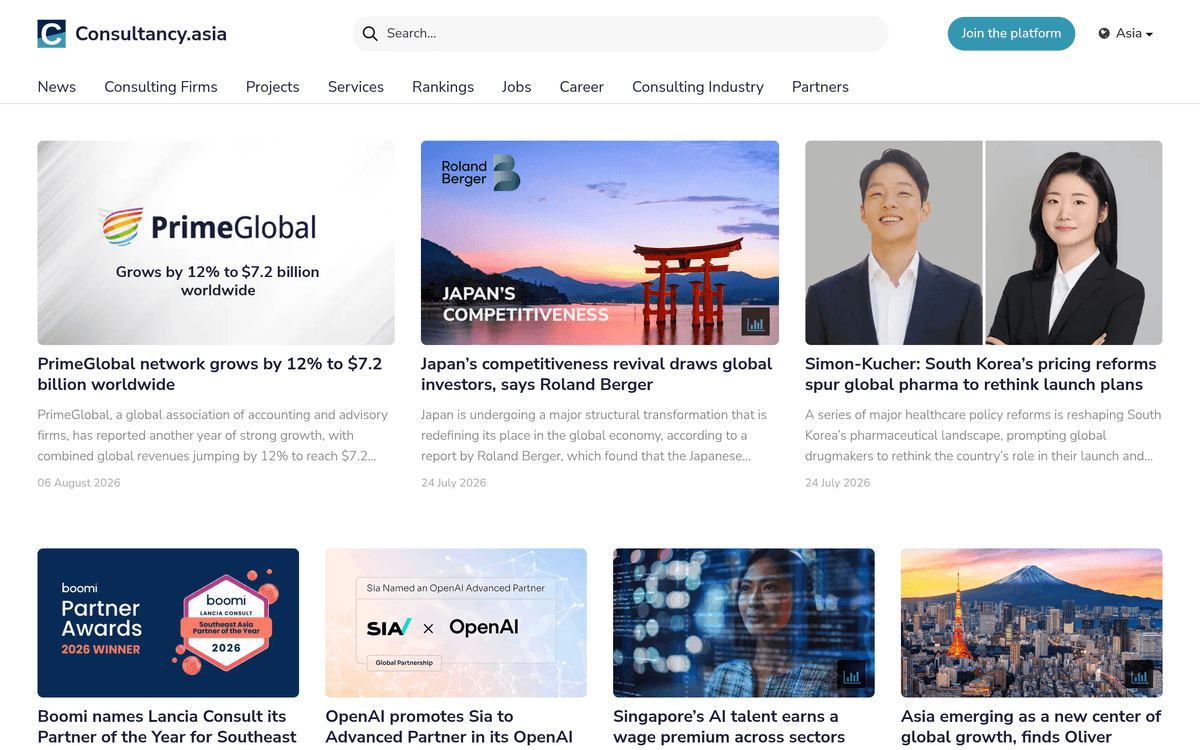Screen dimensions: 1200x750
Task: Click the chart icon on Japan's Competitiveness image
Action: tap(756, 322)
